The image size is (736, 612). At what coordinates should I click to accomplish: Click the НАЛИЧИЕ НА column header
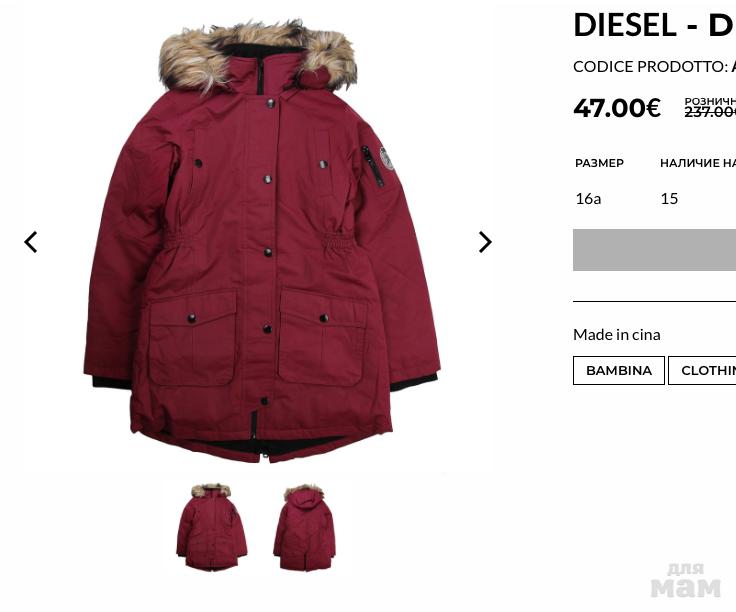coord(698,163)
